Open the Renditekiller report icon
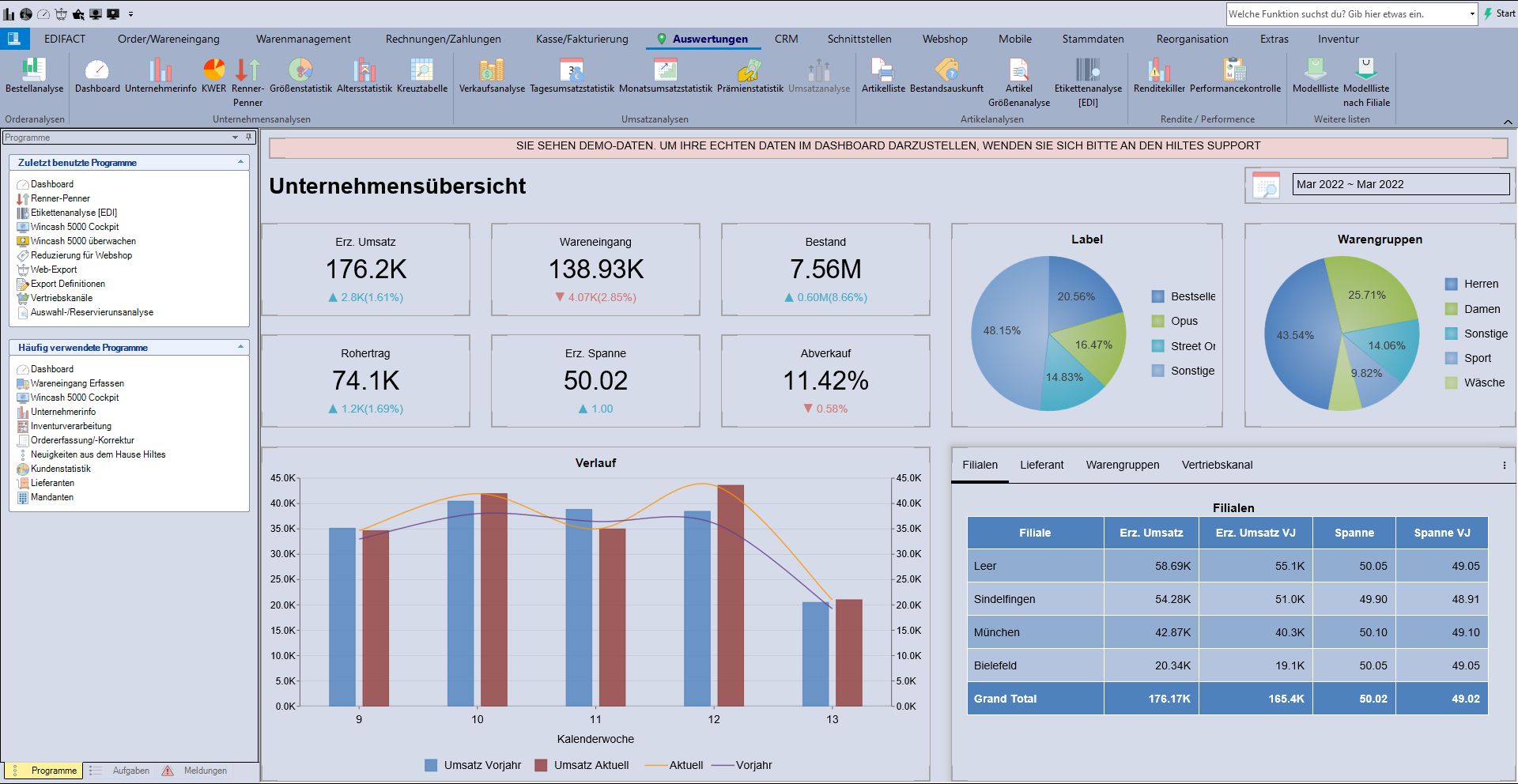This screenshot has width=1518, height=784. 1158,71
